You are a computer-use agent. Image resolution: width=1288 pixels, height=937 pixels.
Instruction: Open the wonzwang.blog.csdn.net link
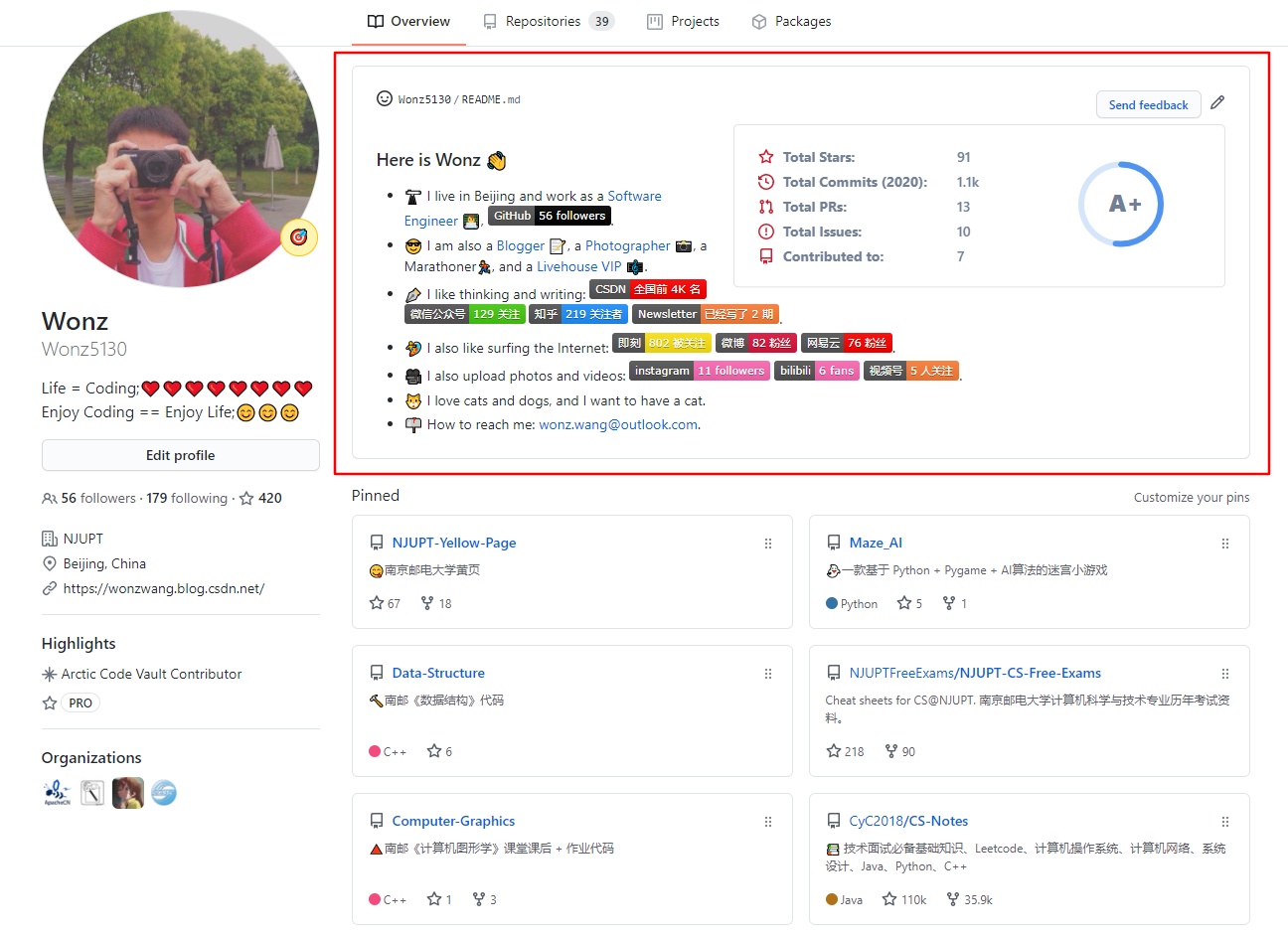coord(163,588)
